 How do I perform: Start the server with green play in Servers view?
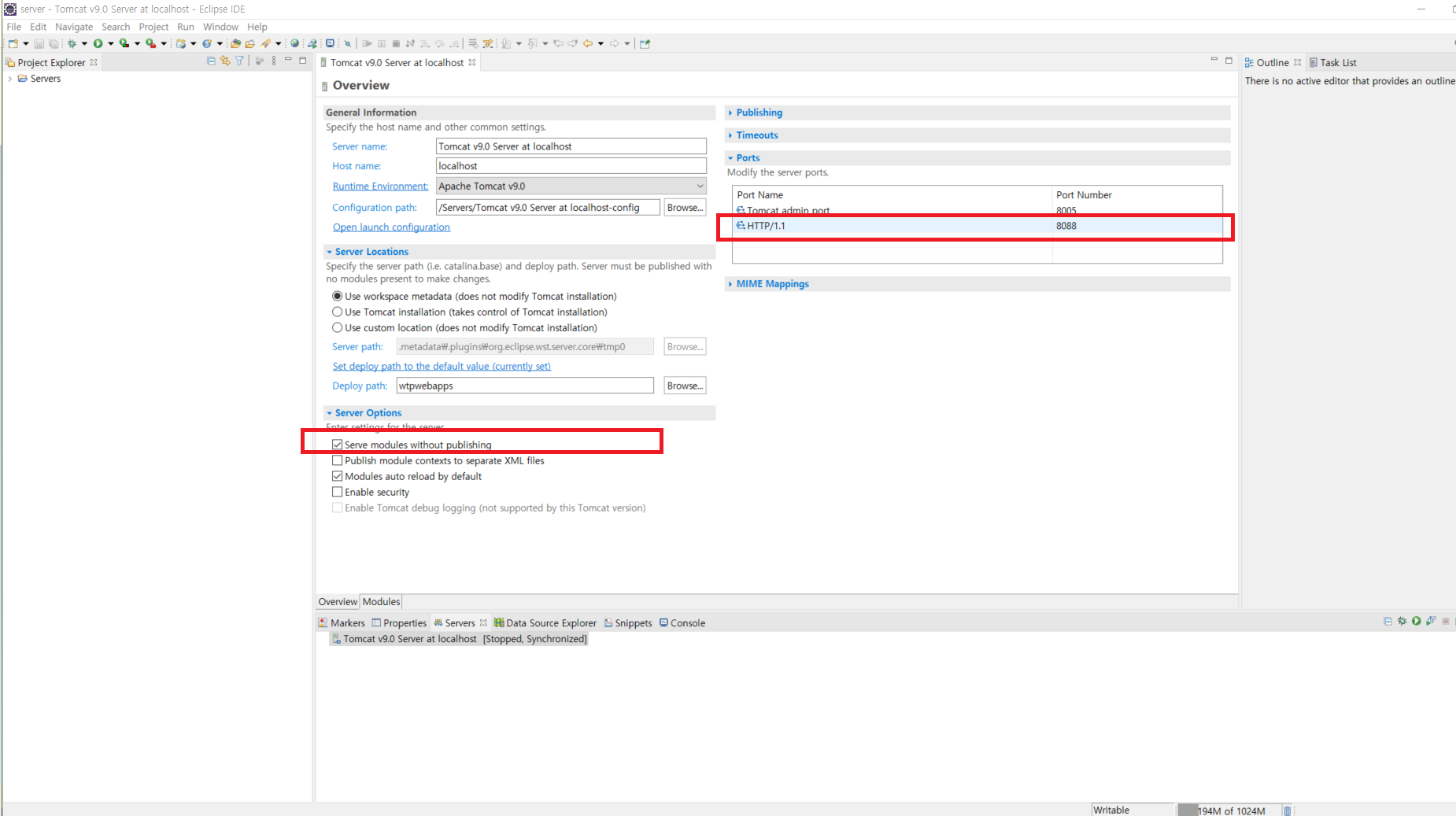click(1417, 622)
